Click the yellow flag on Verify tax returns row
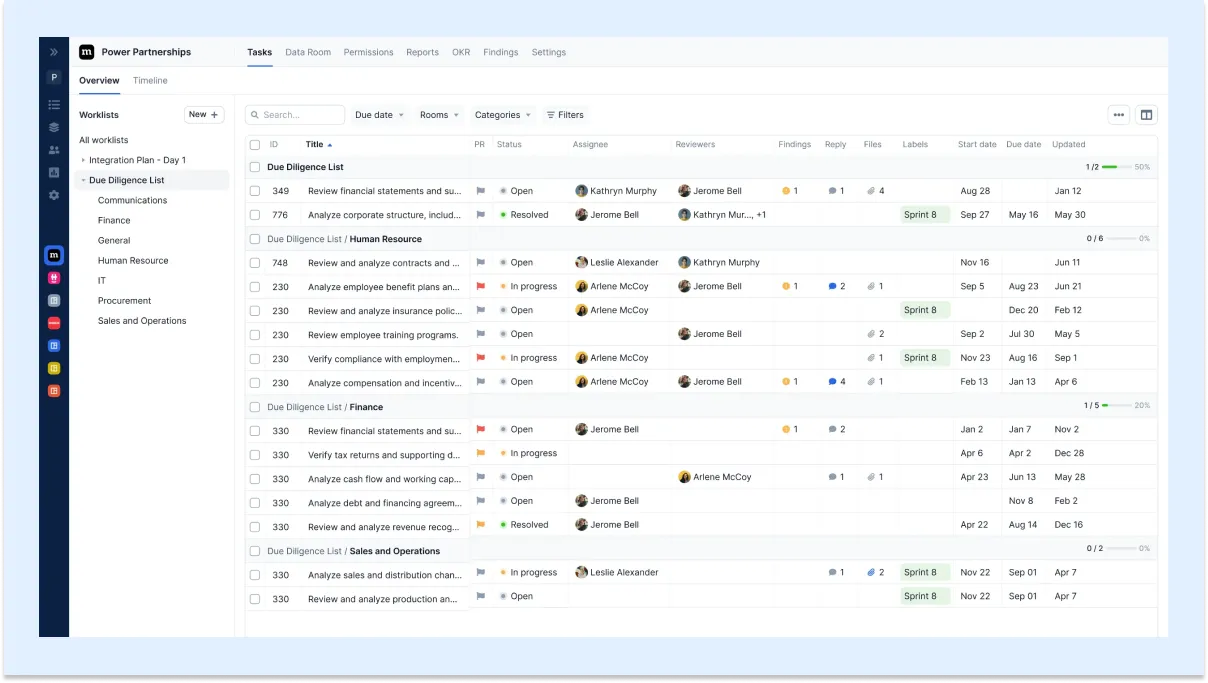Screen dimensions: 1208x683 point(481,453)
